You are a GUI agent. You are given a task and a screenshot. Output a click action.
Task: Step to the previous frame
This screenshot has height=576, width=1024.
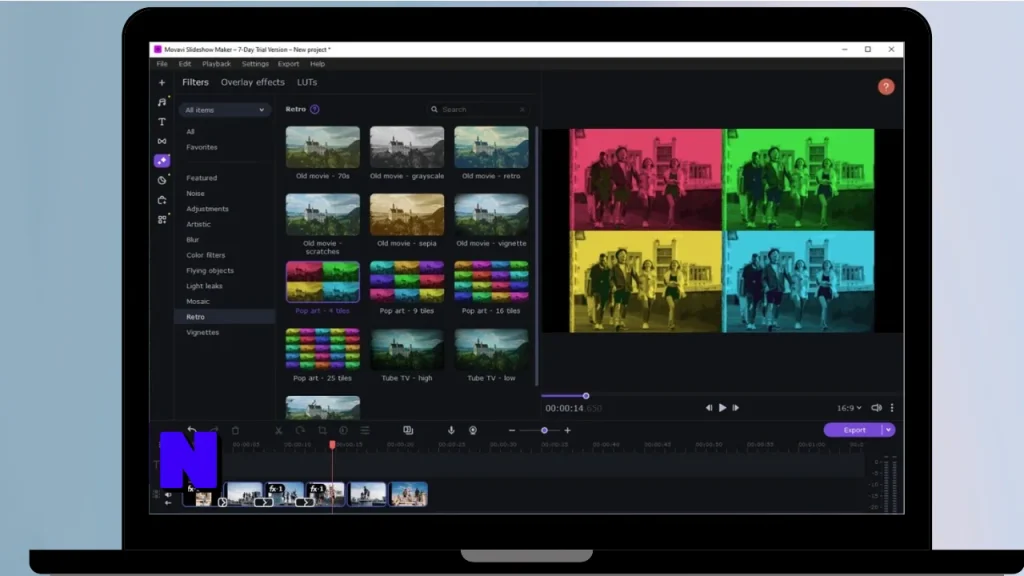click(709, 408)
